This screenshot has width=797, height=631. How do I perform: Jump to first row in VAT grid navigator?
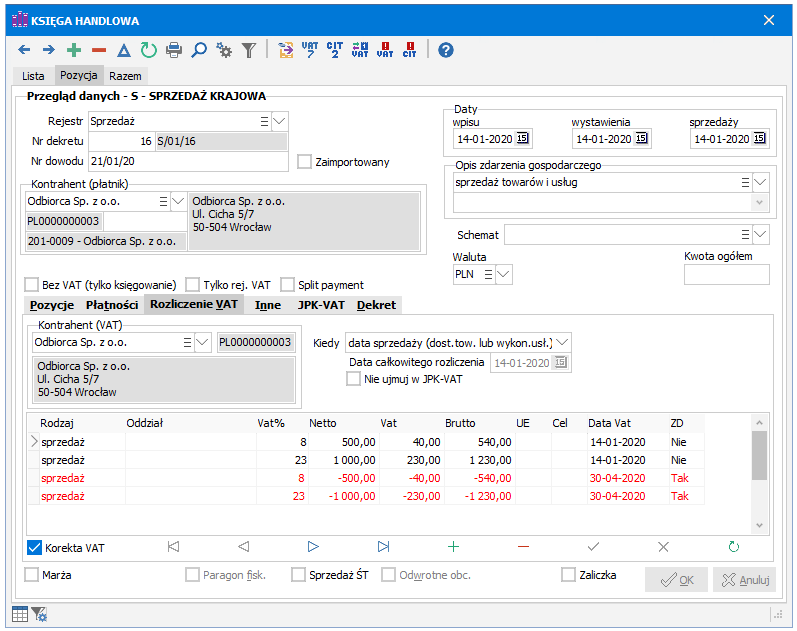(x=173, y=547)
